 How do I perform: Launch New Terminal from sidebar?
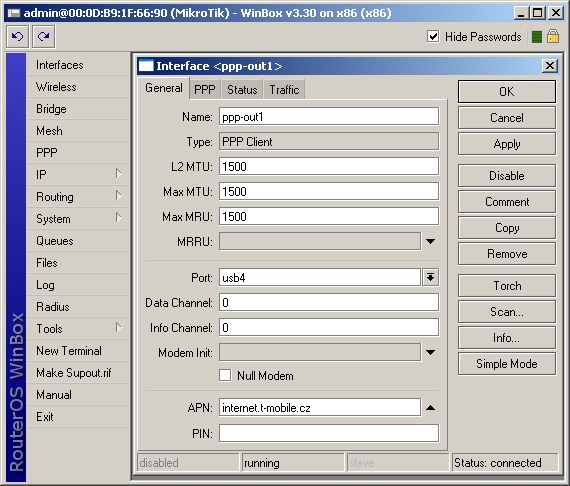point(78,350)
